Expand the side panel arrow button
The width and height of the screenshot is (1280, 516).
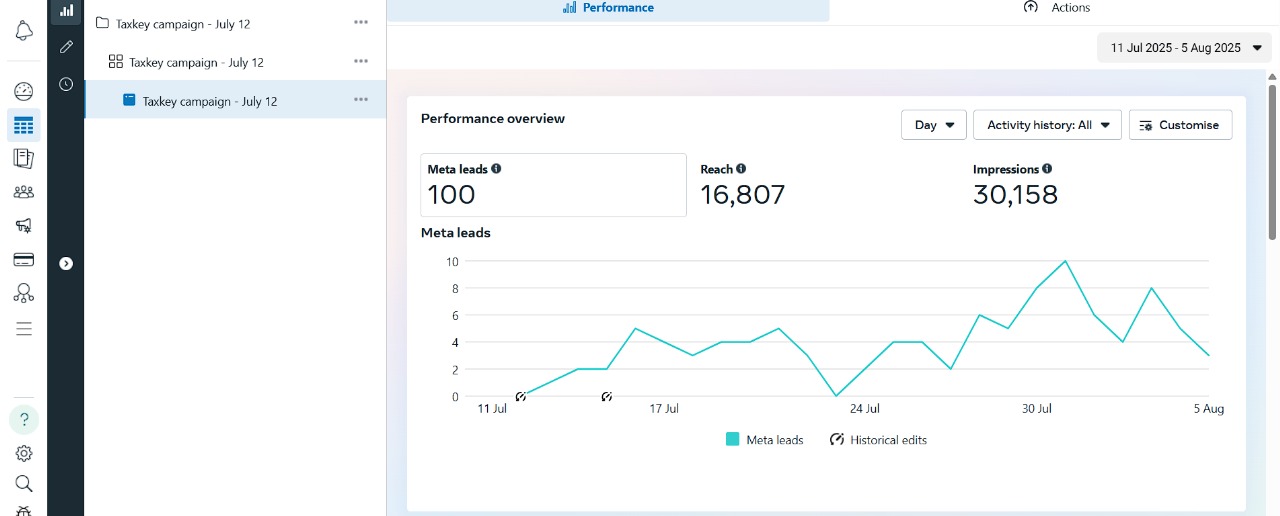coord(66,263)
